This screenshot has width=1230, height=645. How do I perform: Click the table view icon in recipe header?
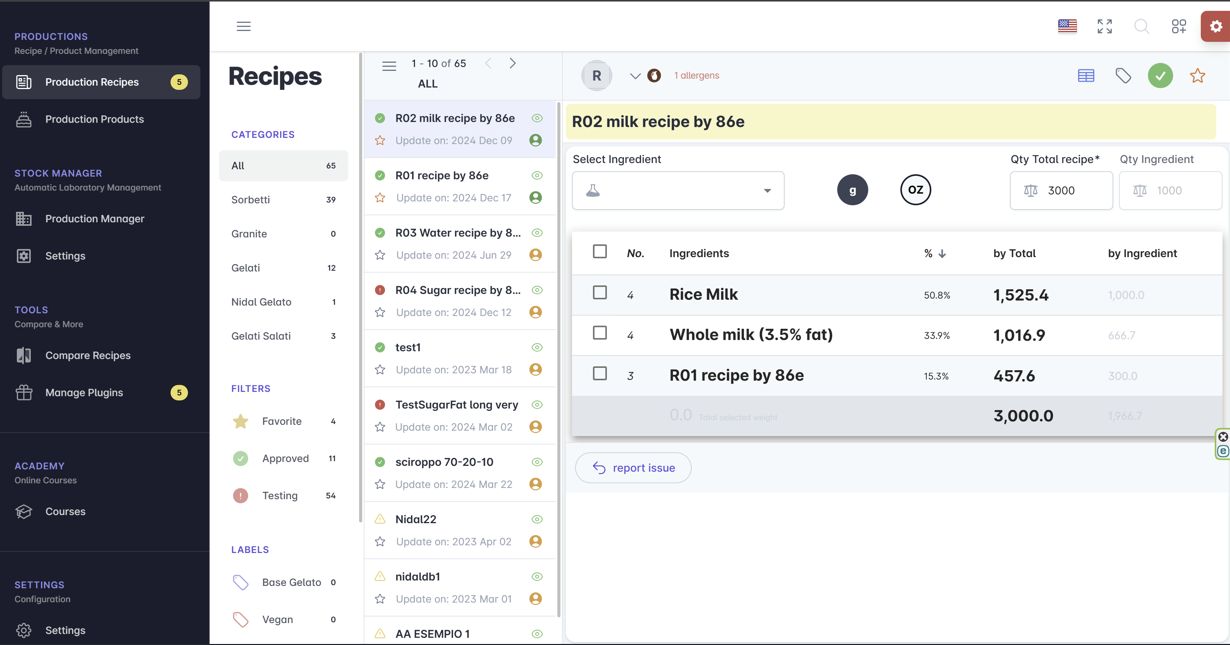(x=1086, y=76)
